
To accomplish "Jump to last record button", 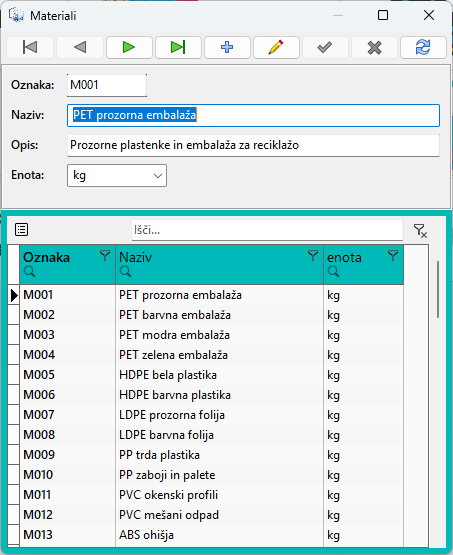I will click(178, 47).
